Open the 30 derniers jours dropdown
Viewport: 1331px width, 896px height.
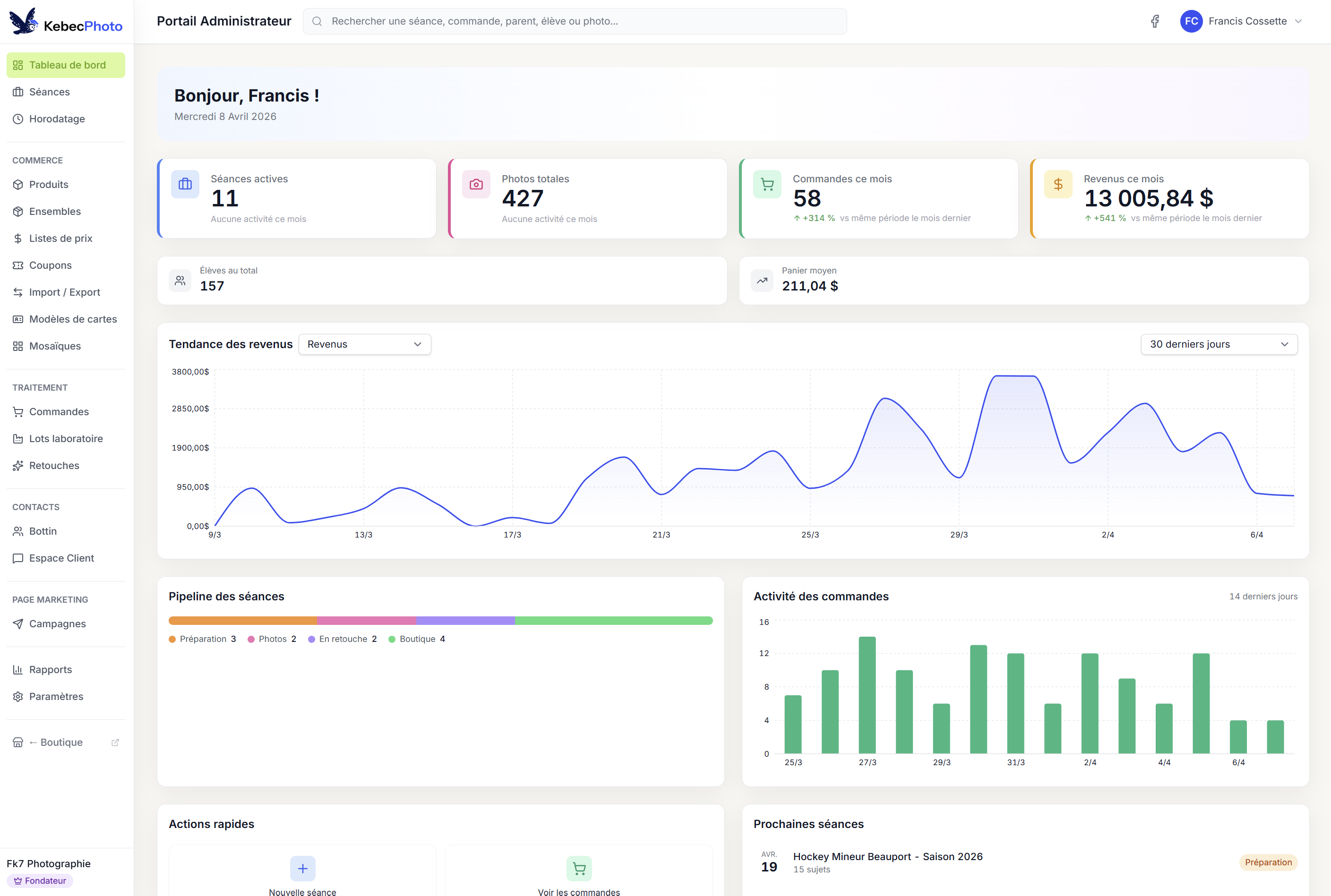(x=1219, y=344)
